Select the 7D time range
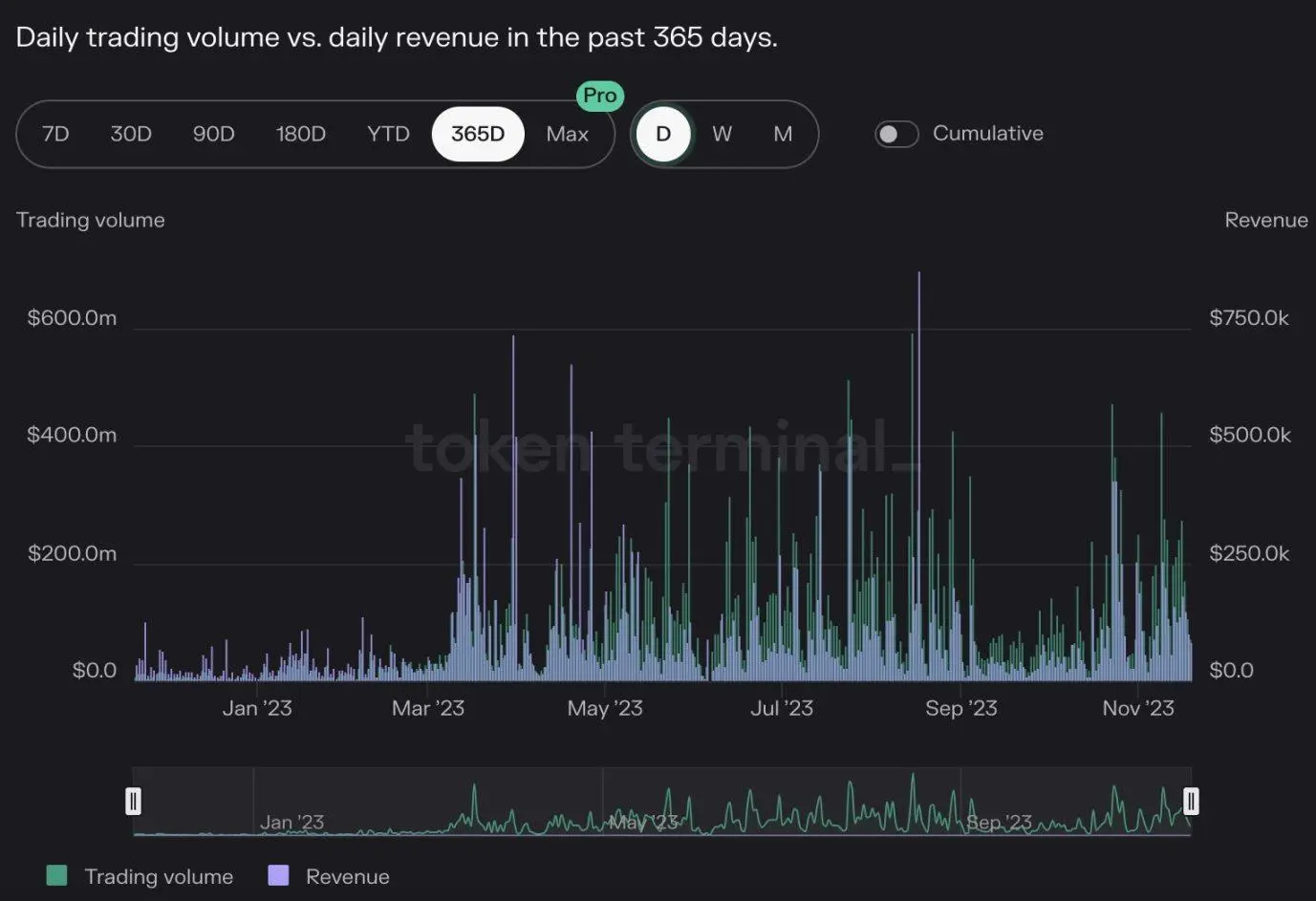The height and width of the screenshot is (901, 1316). [55, 134]
